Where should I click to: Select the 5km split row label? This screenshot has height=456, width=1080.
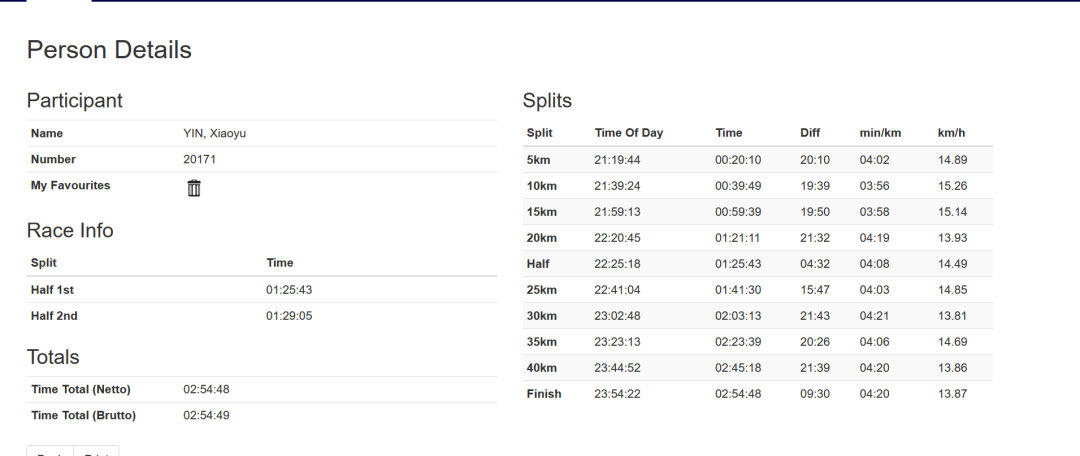538,160
